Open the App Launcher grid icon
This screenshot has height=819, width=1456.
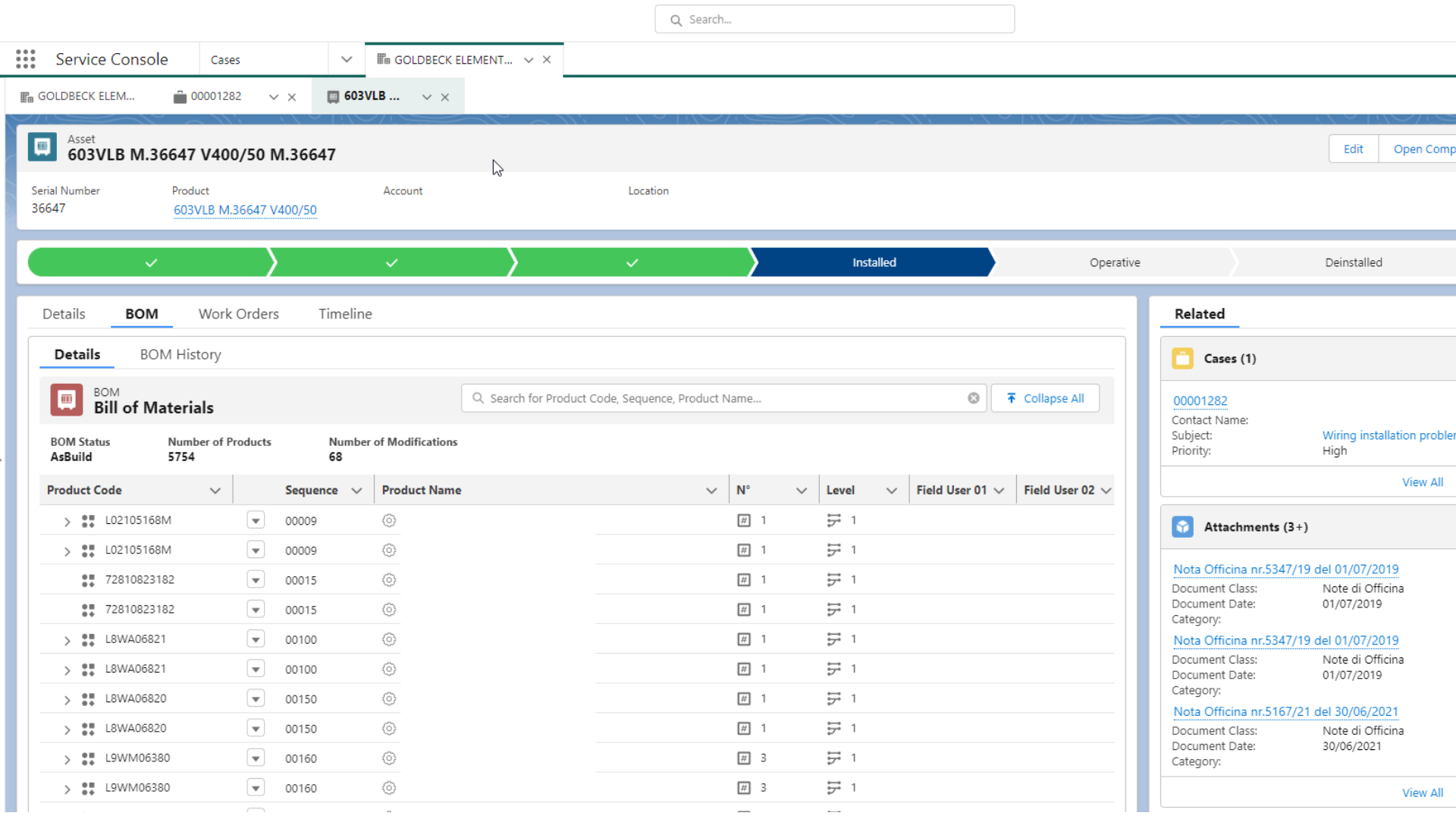coord(26,59)
